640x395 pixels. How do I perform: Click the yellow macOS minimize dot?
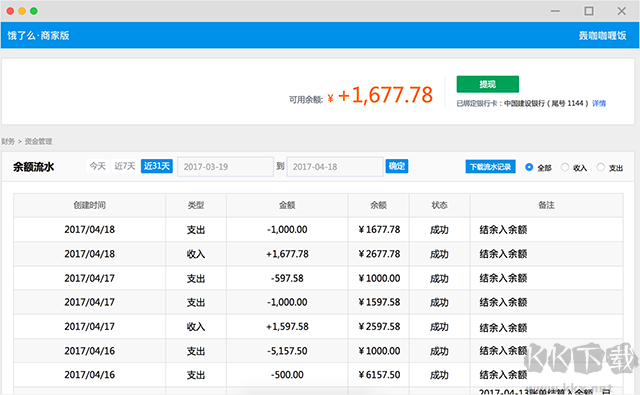22,11
